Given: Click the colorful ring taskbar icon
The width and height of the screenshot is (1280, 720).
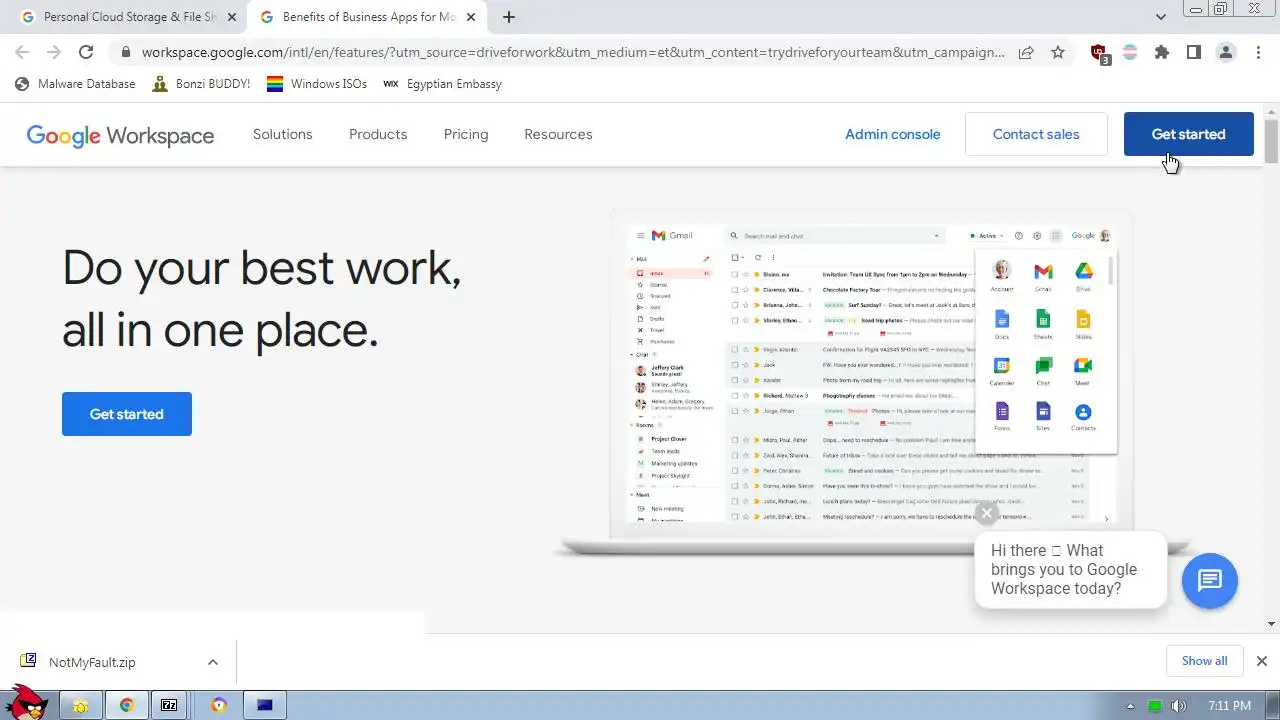Looking at the screenshot, I should coord(219,705).
